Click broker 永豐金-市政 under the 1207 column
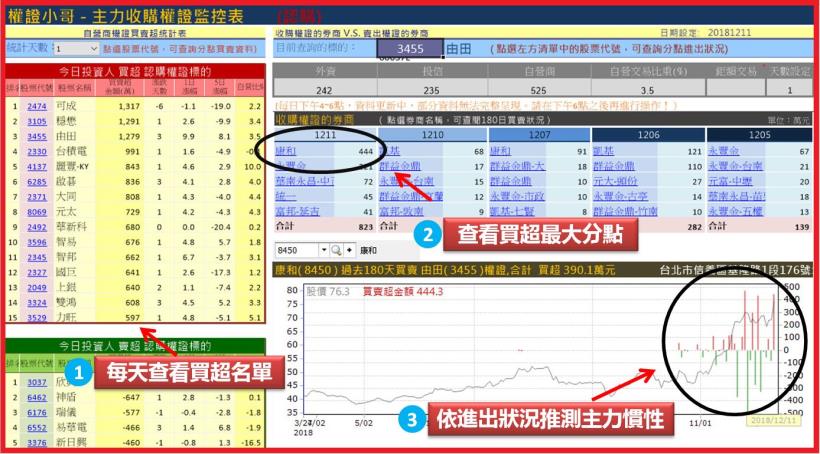820x454 pixels. pos(516,197)
